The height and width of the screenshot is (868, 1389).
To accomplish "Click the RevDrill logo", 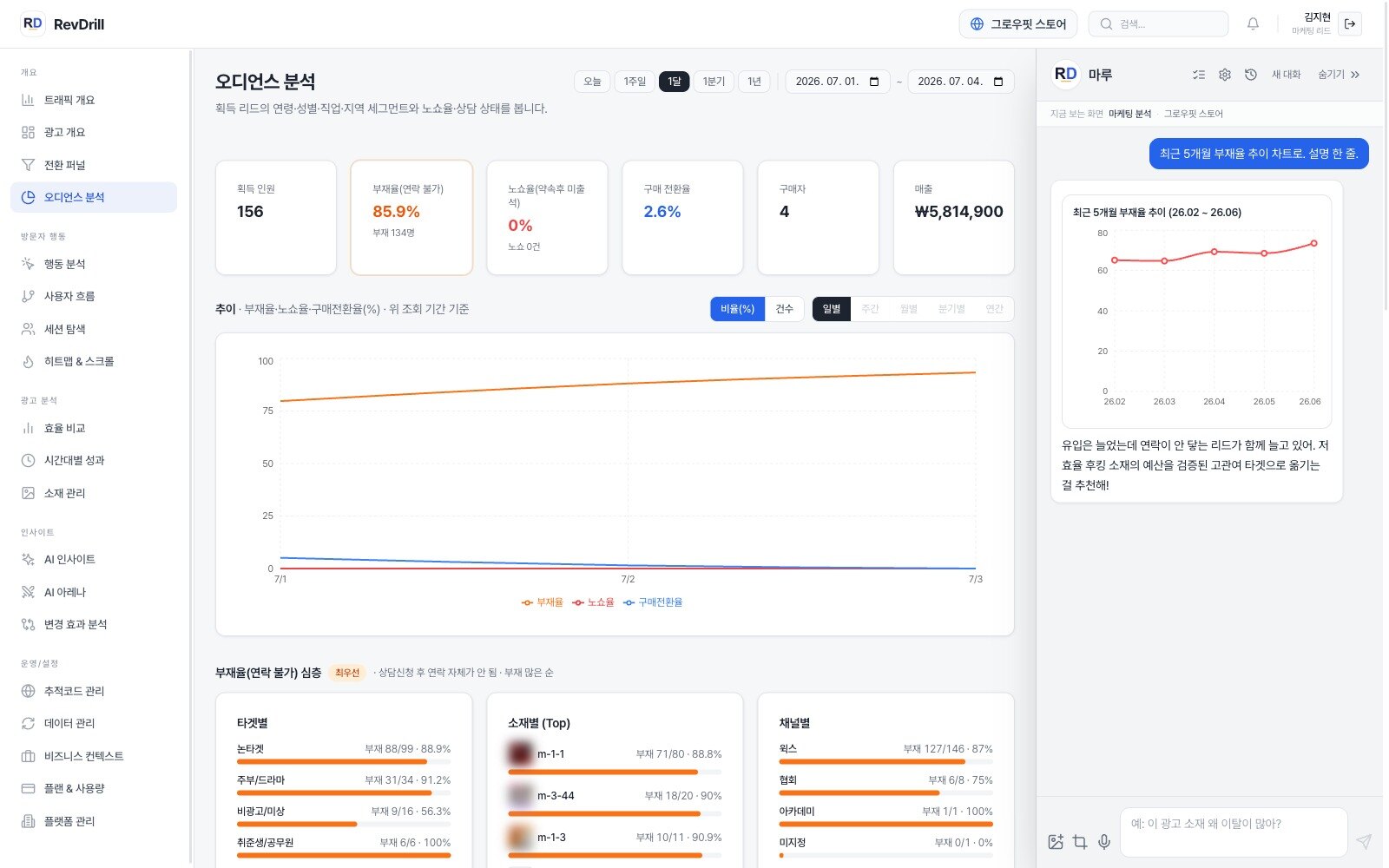I will 63,24.
